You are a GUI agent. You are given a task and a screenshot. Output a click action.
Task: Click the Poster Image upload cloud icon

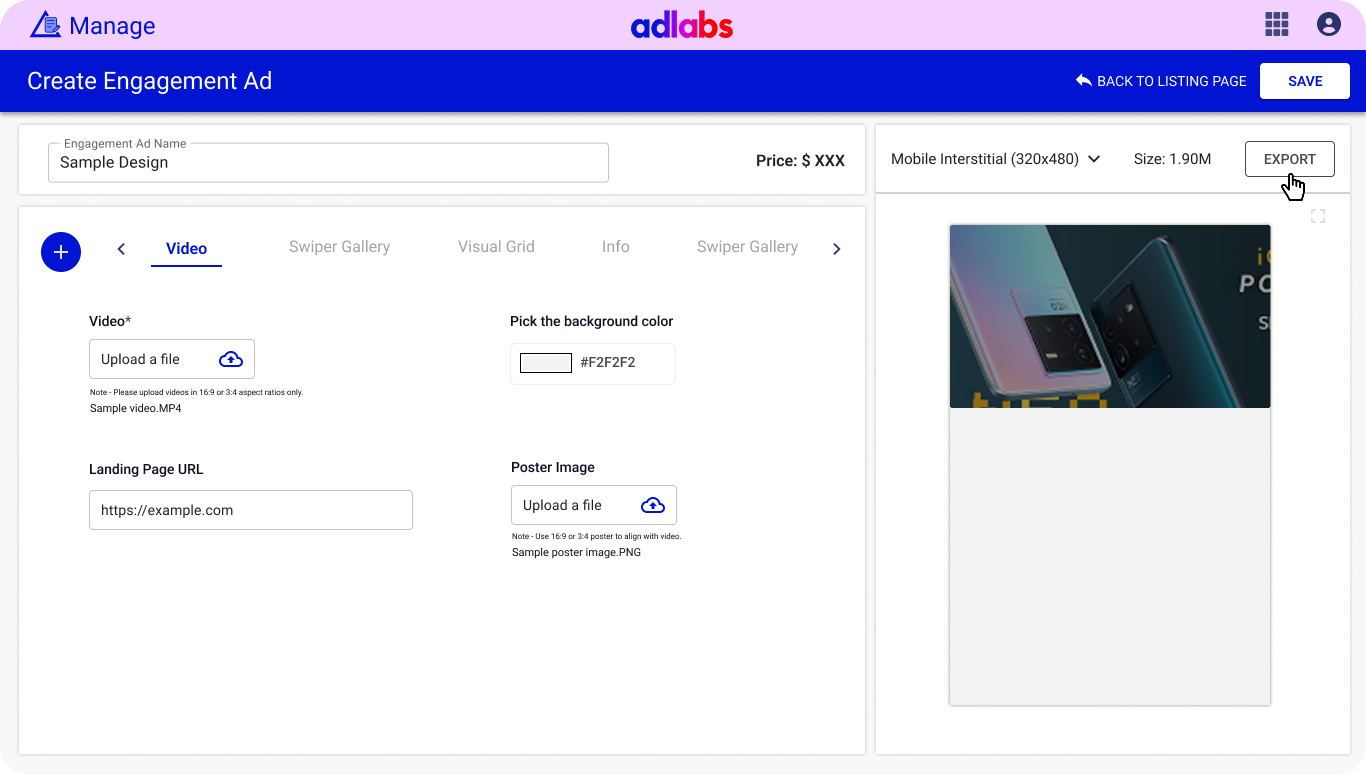tap(652, 505)
